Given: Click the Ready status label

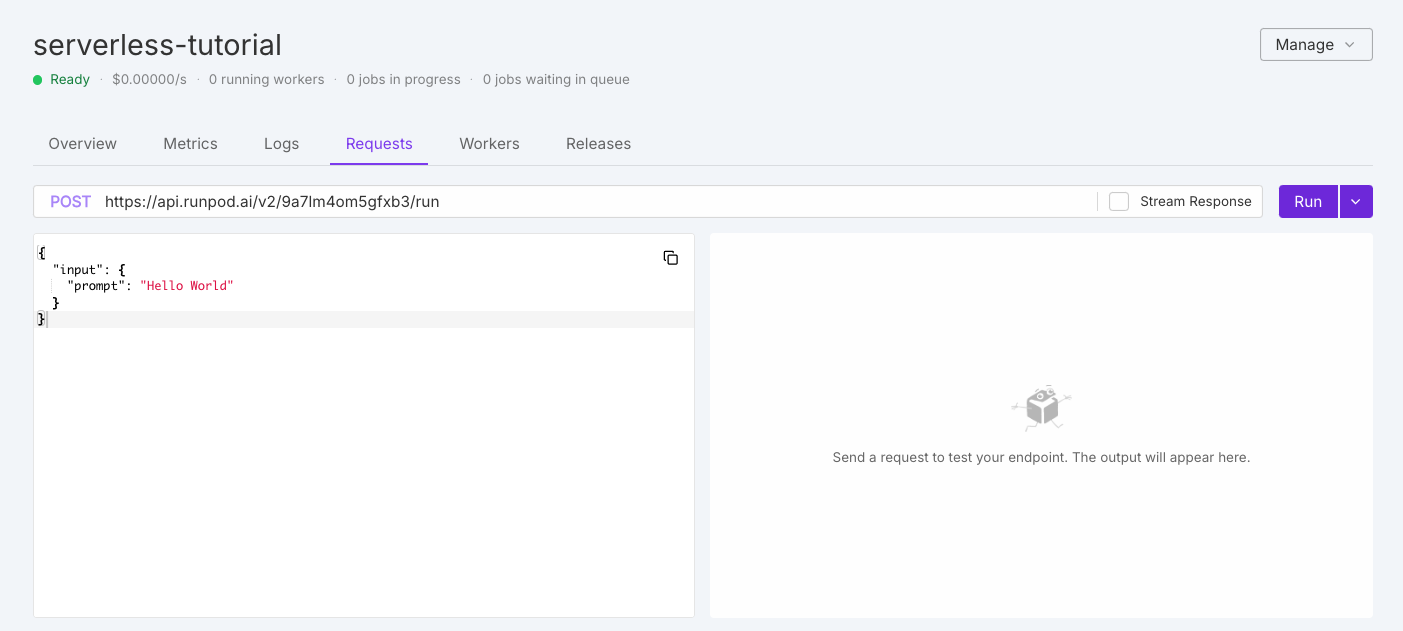Looking at the screenshot, I should 70,80.
